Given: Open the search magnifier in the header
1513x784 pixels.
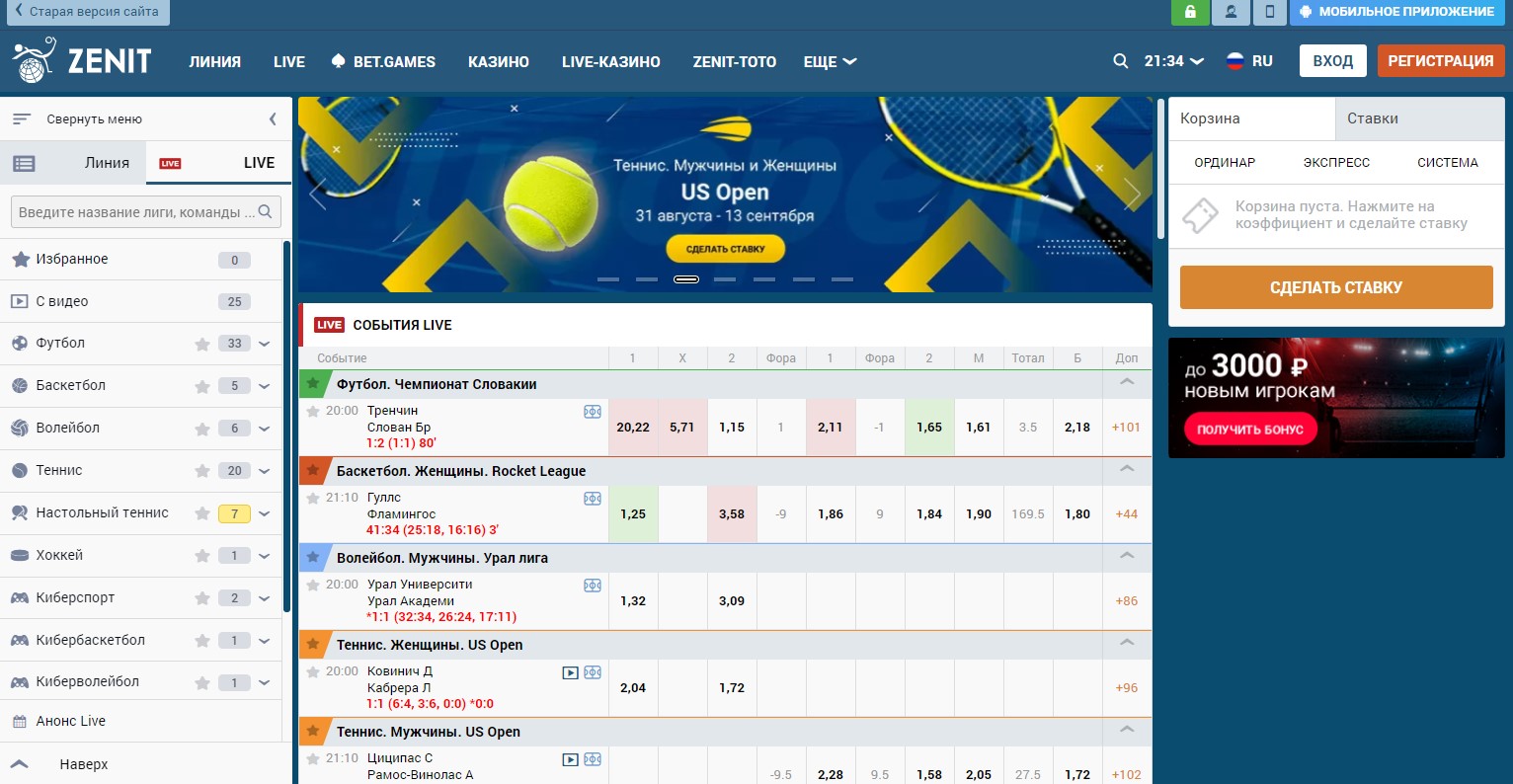Looking at the screenshot, I should 1120,61.
